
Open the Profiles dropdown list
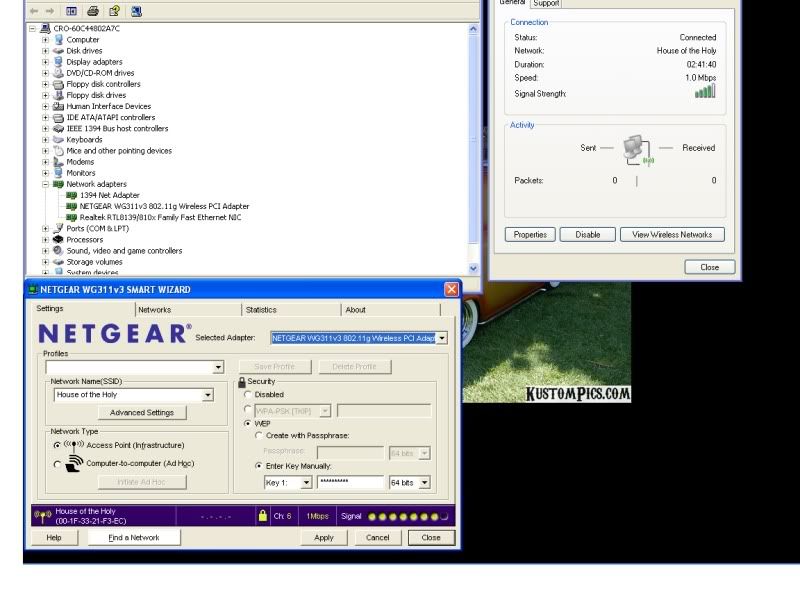[218, 367]
